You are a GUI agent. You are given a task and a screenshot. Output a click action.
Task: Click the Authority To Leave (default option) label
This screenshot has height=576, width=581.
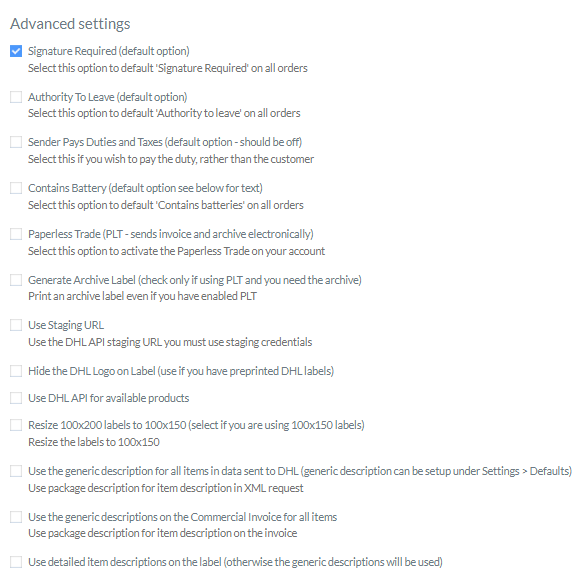[107, 97]
